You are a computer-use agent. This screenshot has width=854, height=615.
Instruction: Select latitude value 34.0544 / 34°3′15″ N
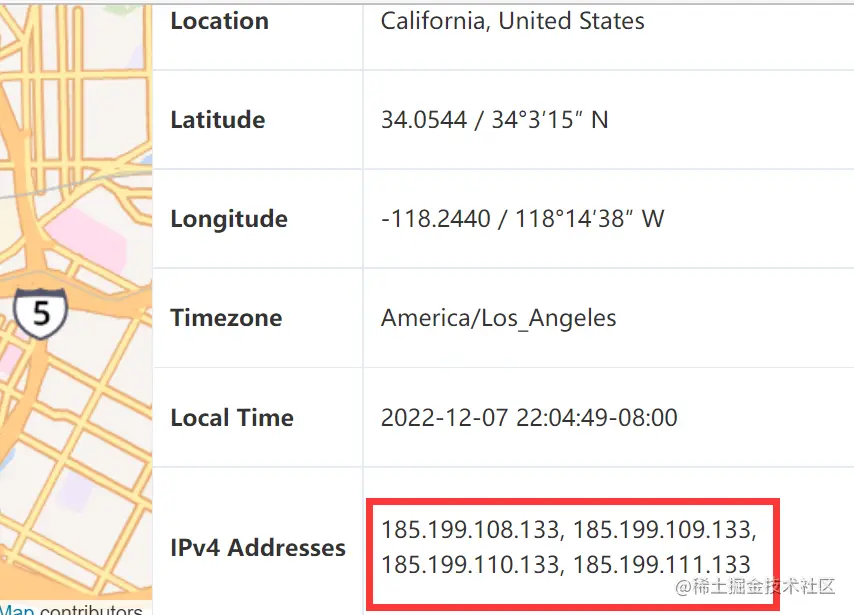tap(495, 120)
